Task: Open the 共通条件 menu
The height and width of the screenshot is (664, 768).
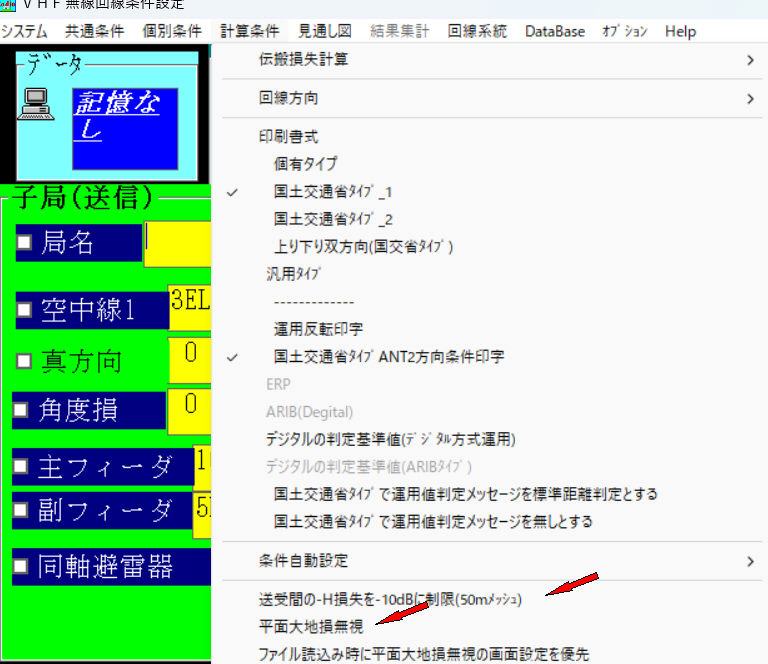Action: pos(95,31)
